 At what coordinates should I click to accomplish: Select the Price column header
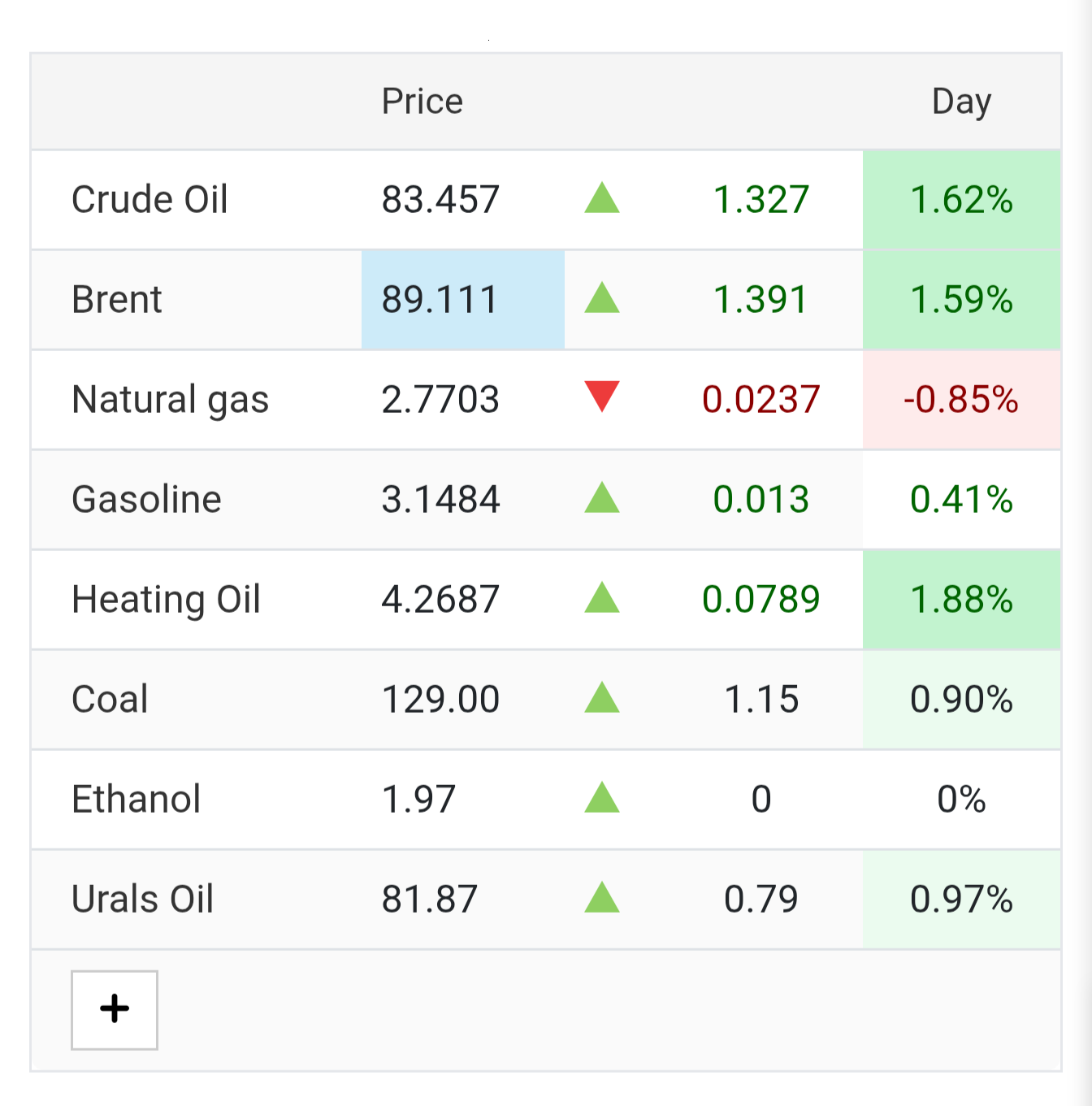coord(422,102)
